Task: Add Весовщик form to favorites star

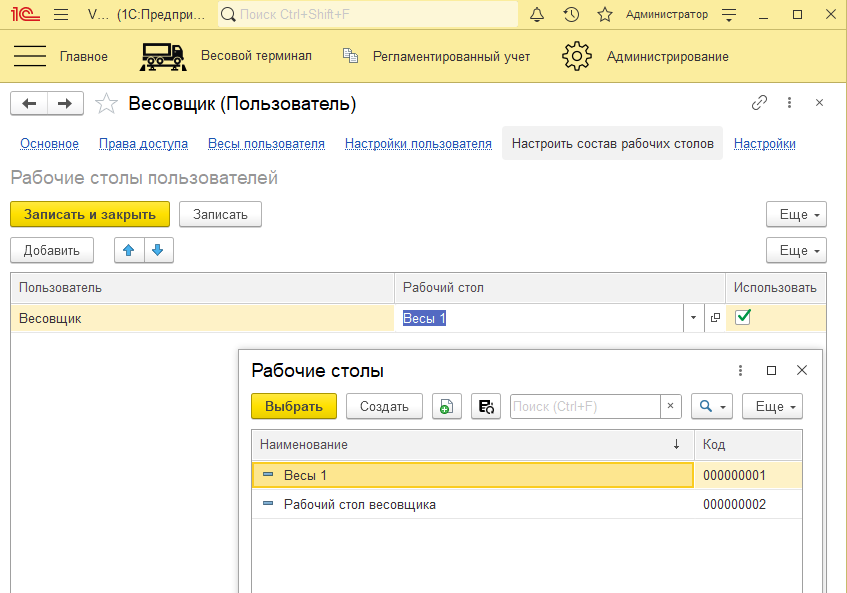Action: 107,104
